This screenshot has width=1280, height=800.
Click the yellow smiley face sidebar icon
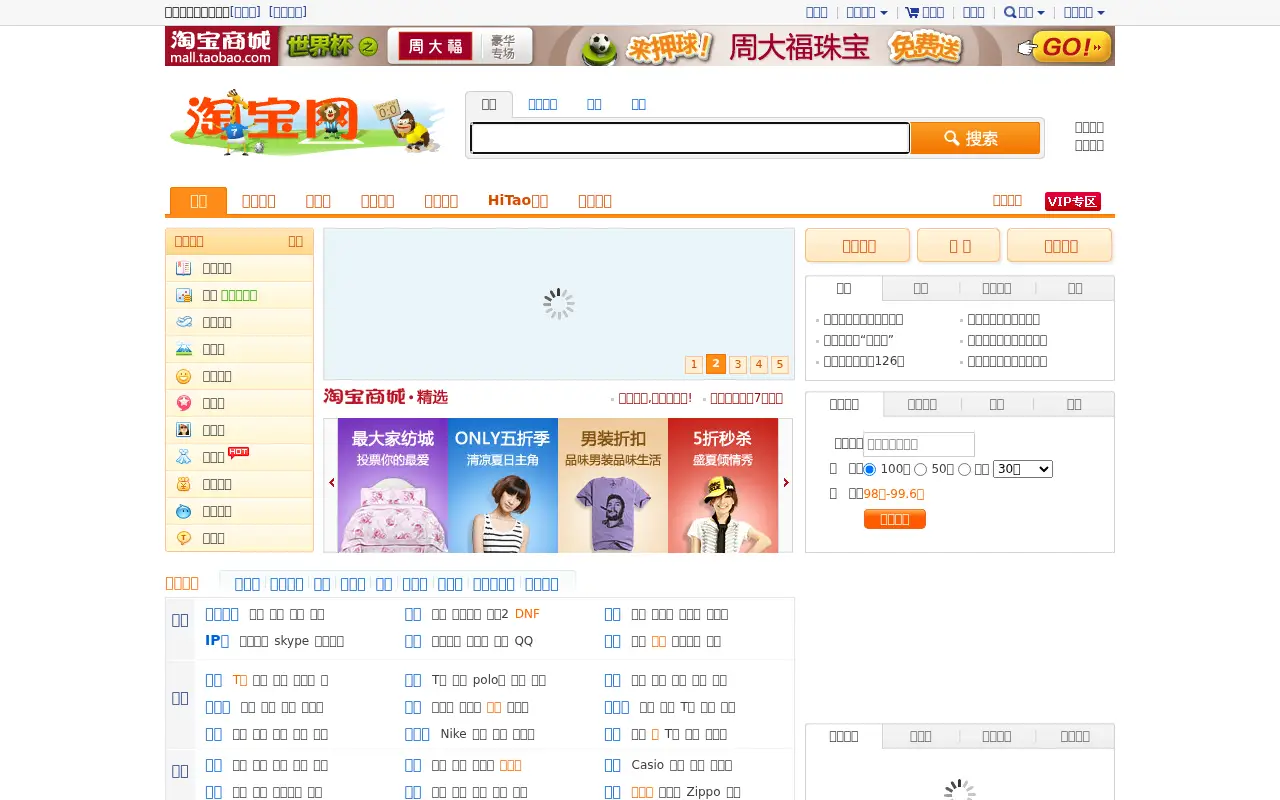point(183,376)
